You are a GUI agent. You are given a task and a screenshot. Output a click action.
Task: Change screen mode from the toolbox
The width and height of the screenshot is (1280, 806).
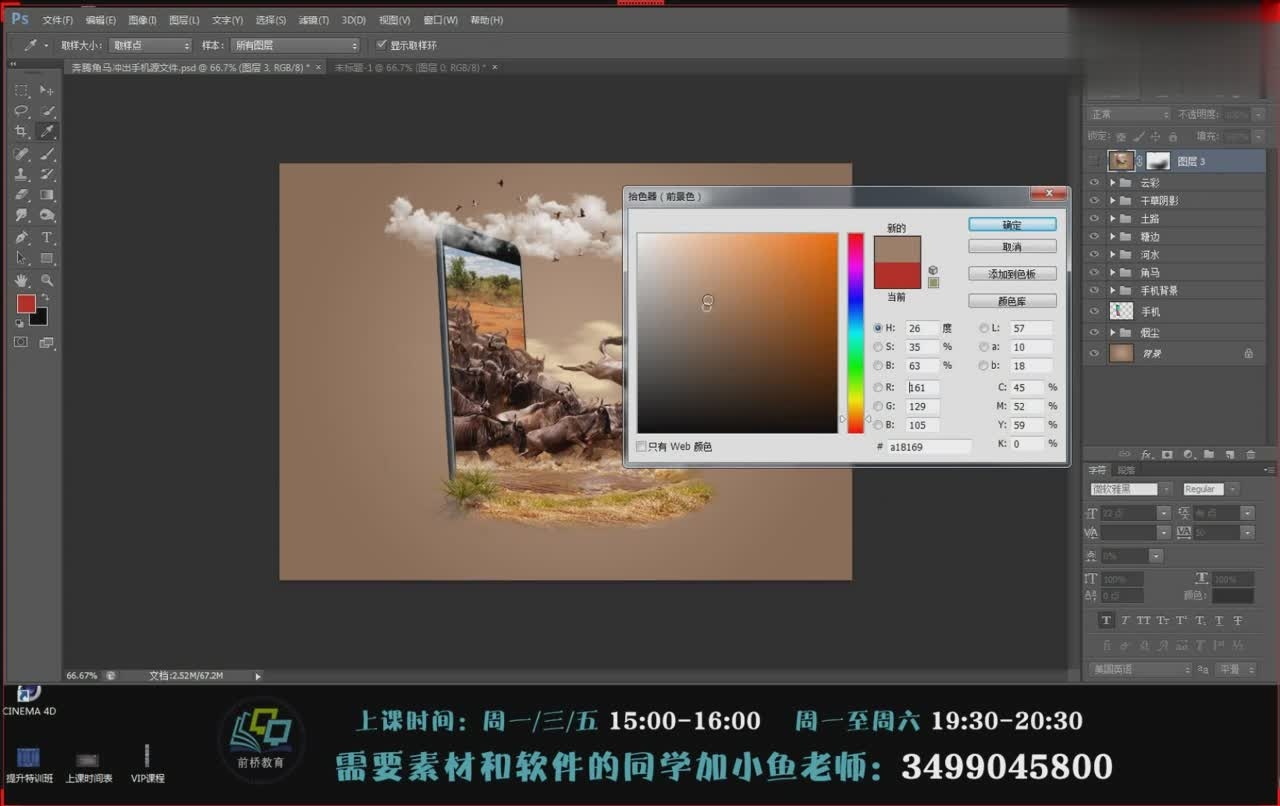[x=46, y=343]
